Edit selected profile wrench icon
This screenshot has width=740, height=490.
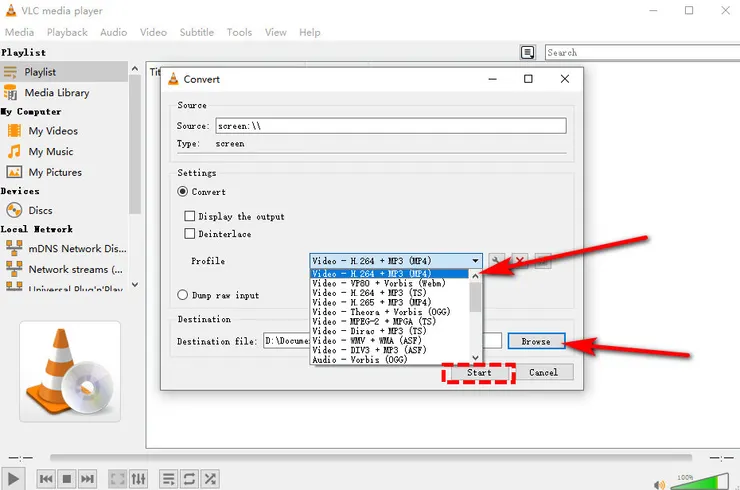tap(496, 261)
